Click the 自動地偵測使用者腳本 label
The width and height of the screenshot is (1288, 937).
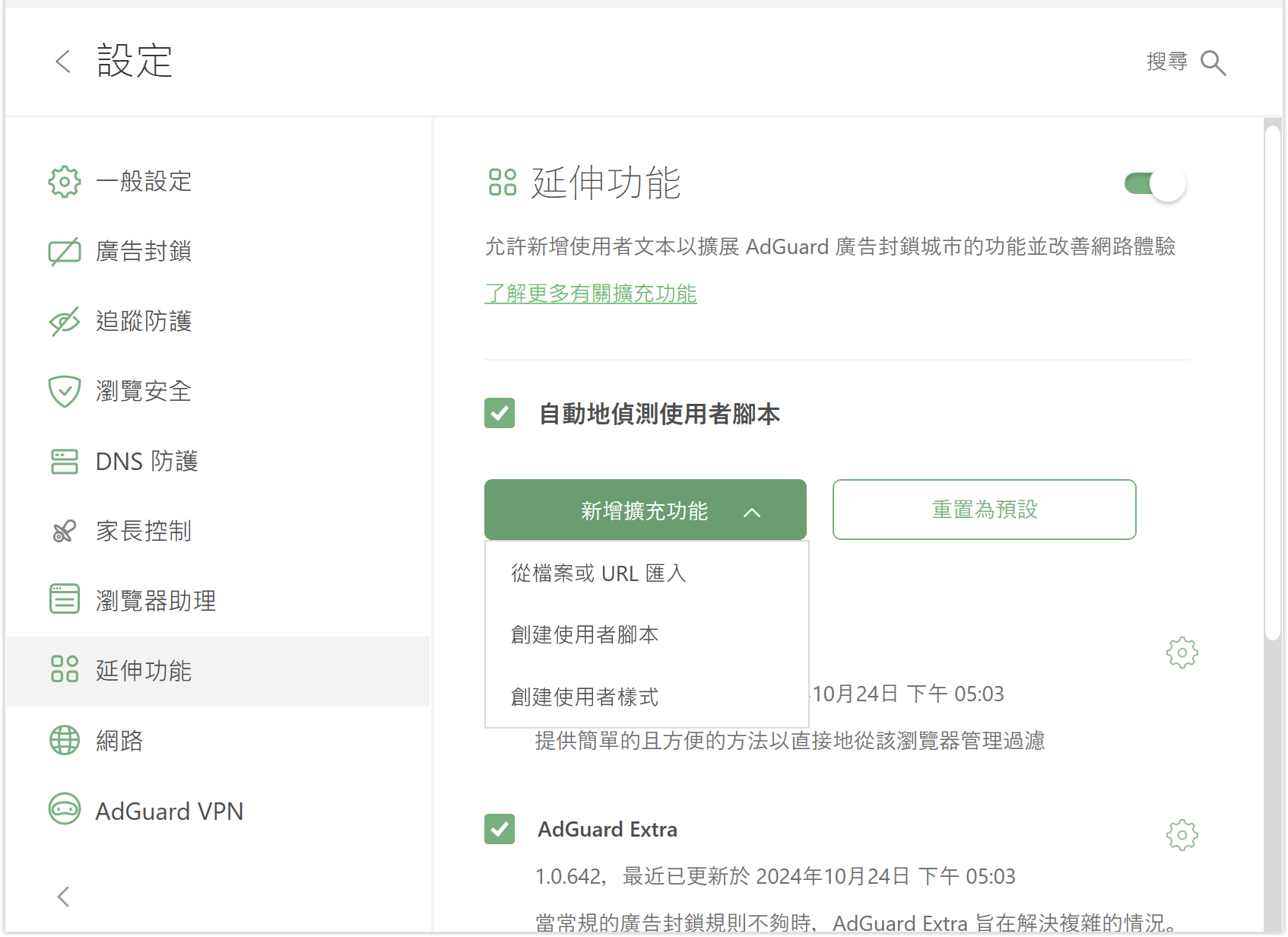659,415
